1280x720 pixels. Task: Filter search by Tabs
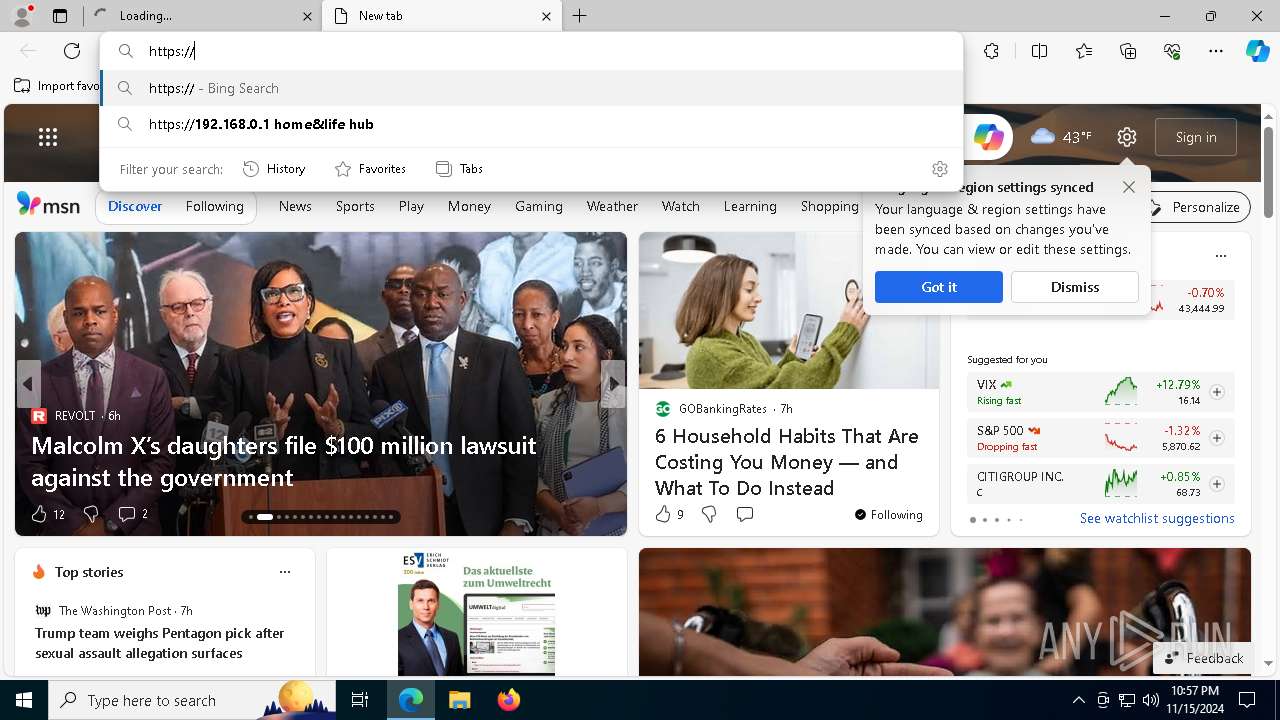459,169
